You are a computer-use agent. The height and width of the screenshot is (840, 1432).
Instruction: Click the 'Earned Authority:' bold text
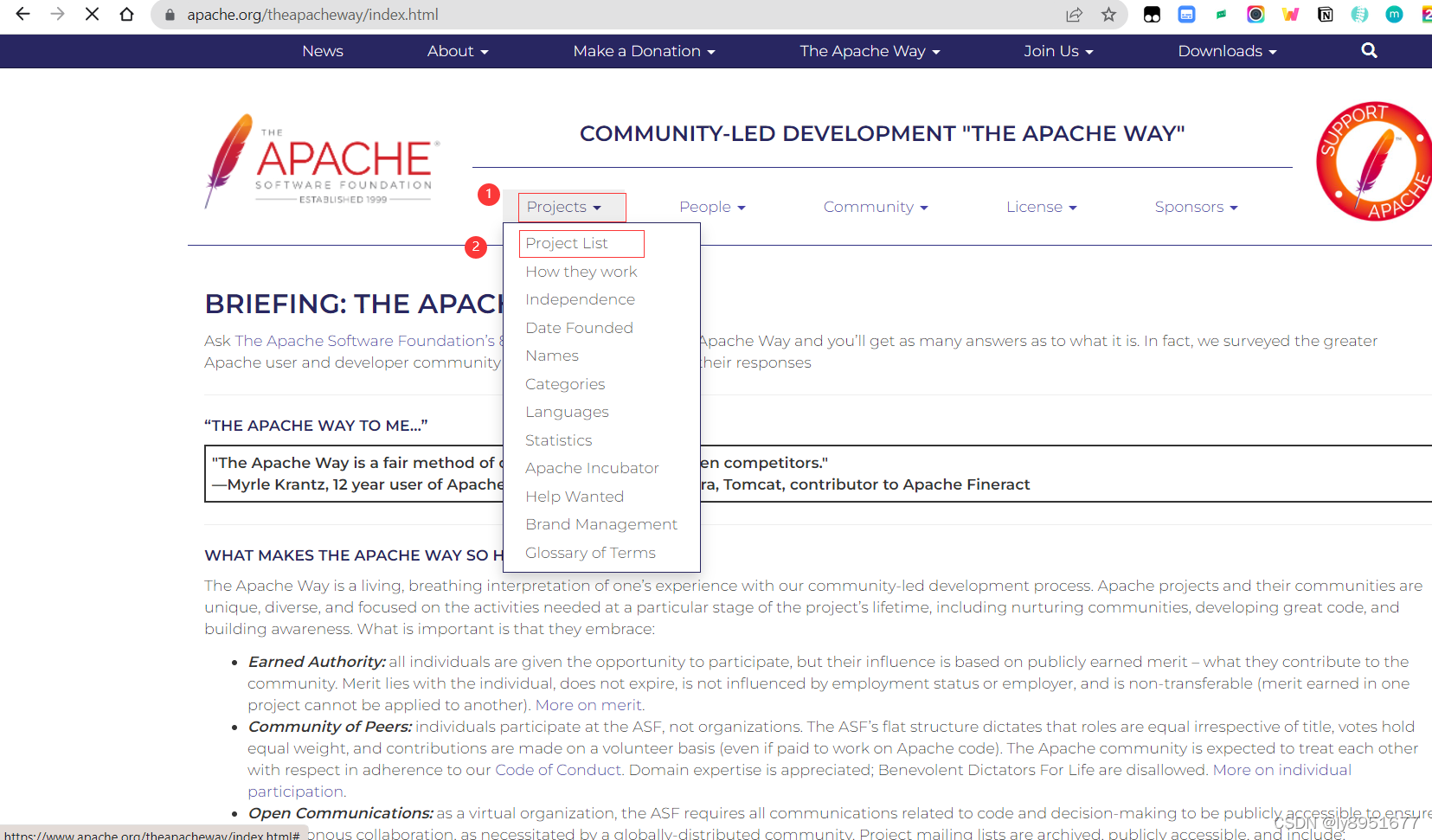pos(317,662)
